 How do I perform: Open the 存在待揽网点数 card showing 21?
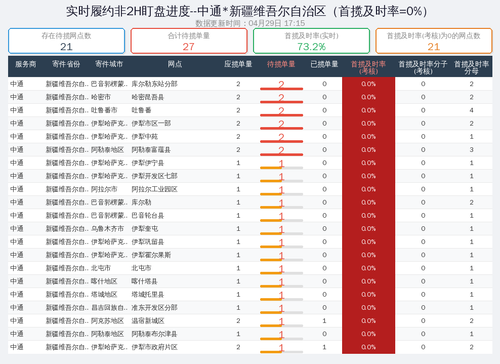pos(66,41)
